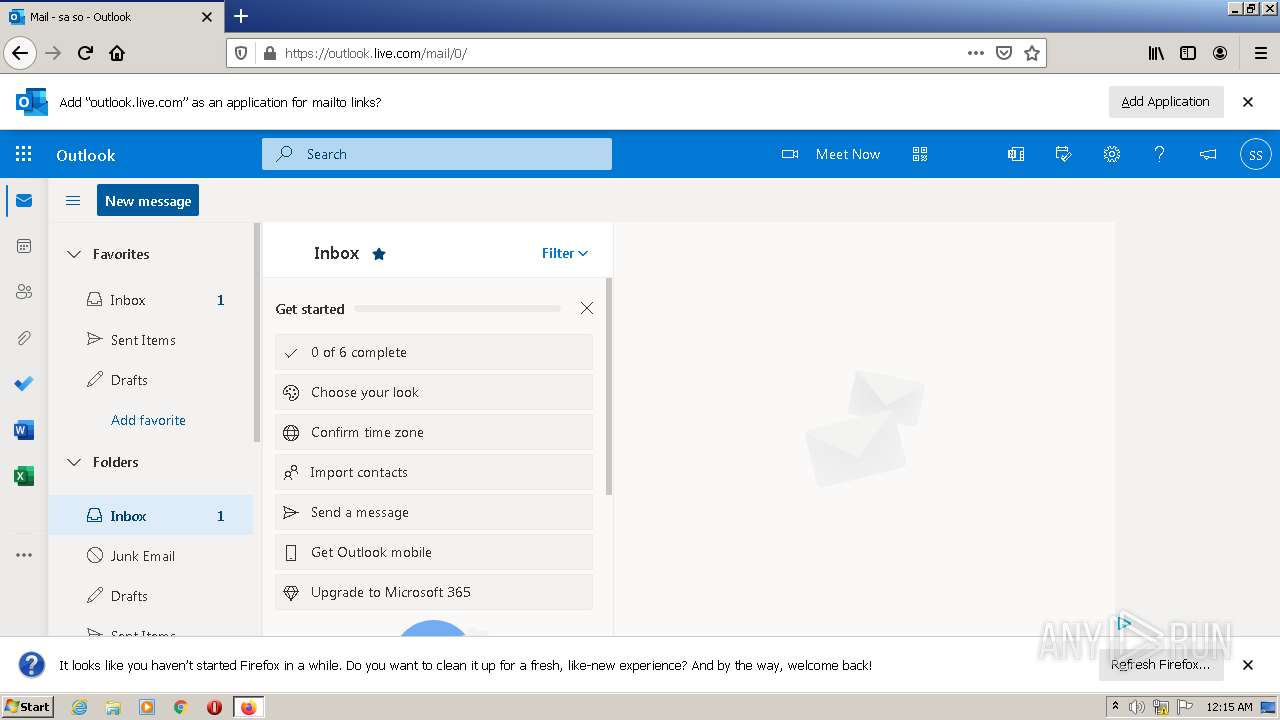Screen dimensions: 1280x720
Task: Open Inbox under Favorites
Action: pos(151,300)
